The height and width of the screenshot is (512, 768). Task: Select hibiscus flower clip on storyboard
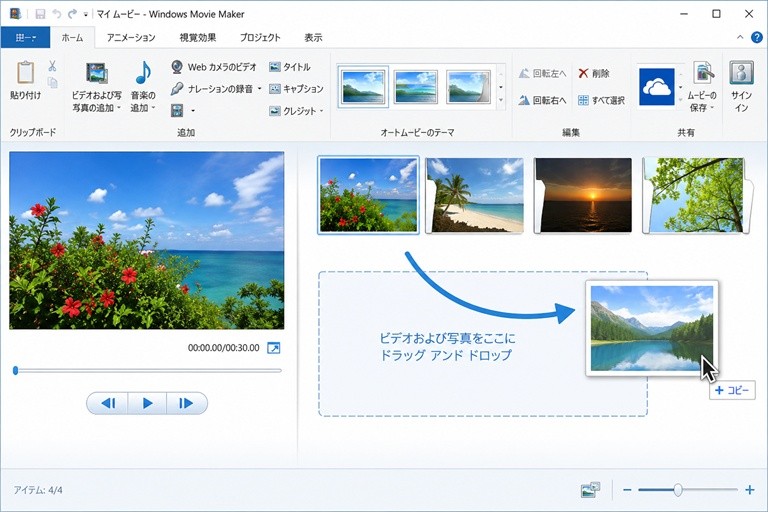[x=368, y=195]
